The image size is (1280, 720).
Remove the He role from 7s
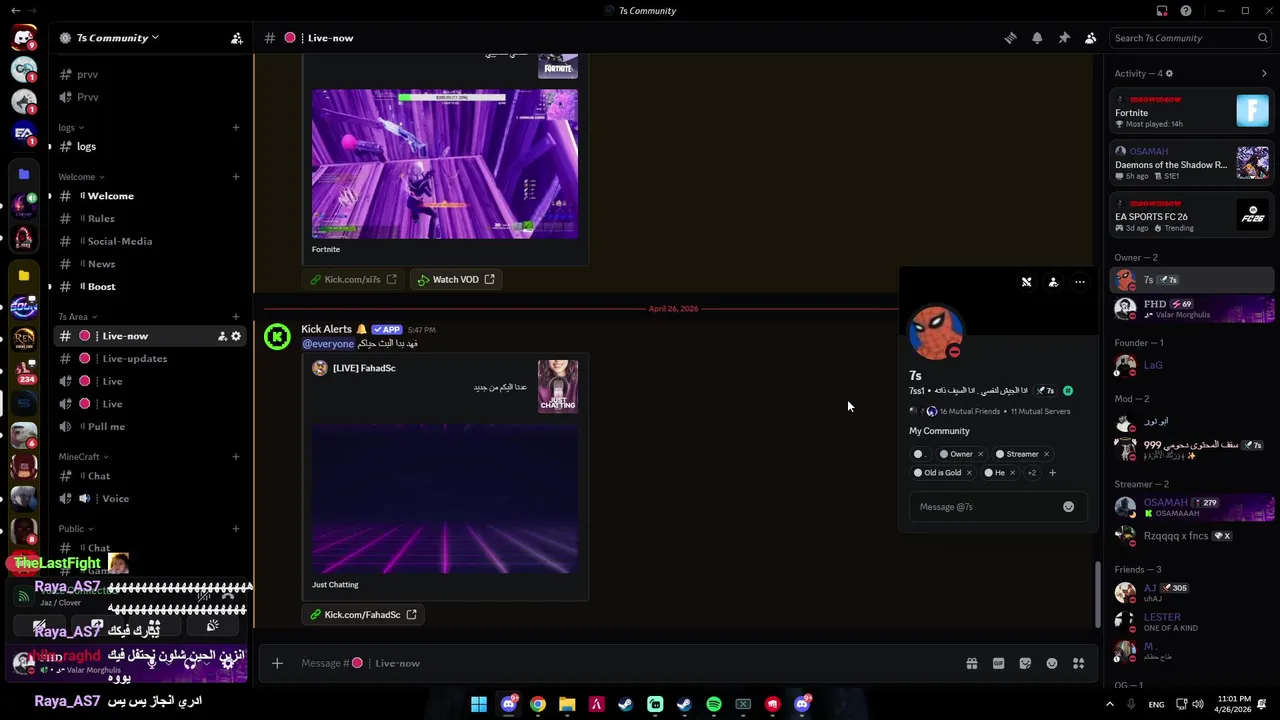[1012, 473]
